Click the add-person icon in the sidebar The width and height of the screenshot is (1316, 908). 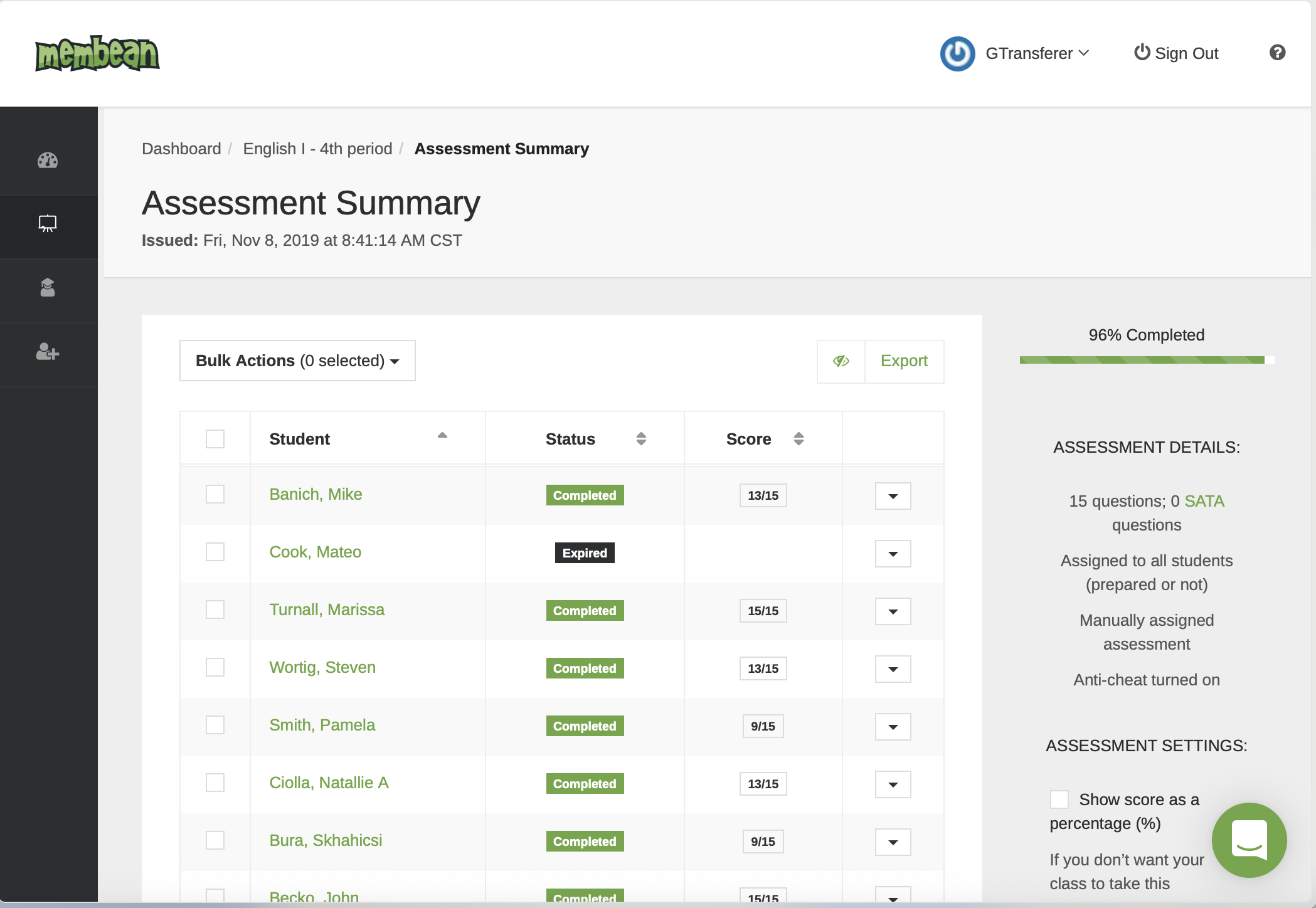pos(48,354)
